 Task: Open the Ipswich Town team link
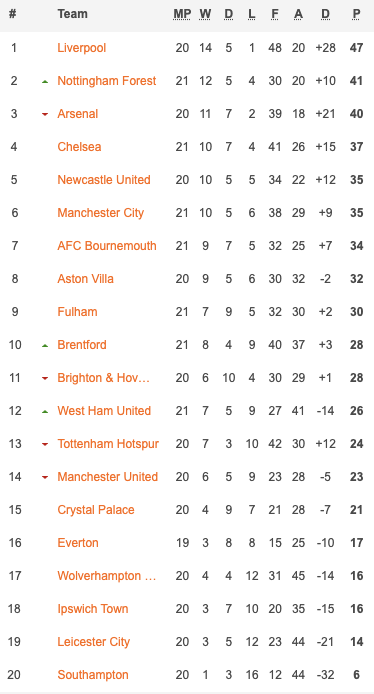click(x=93, y=609)
